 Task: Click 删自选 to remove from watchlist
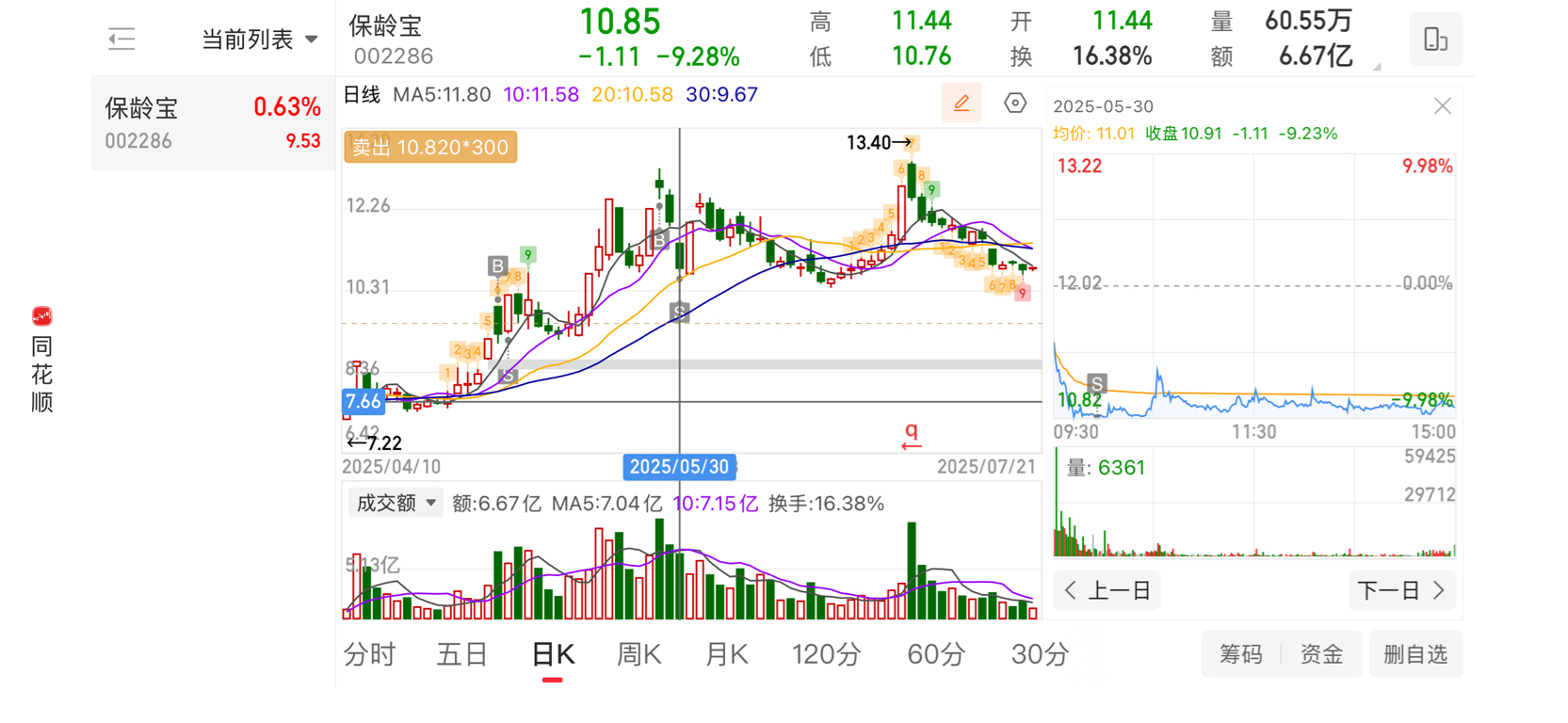point(1414,654)
